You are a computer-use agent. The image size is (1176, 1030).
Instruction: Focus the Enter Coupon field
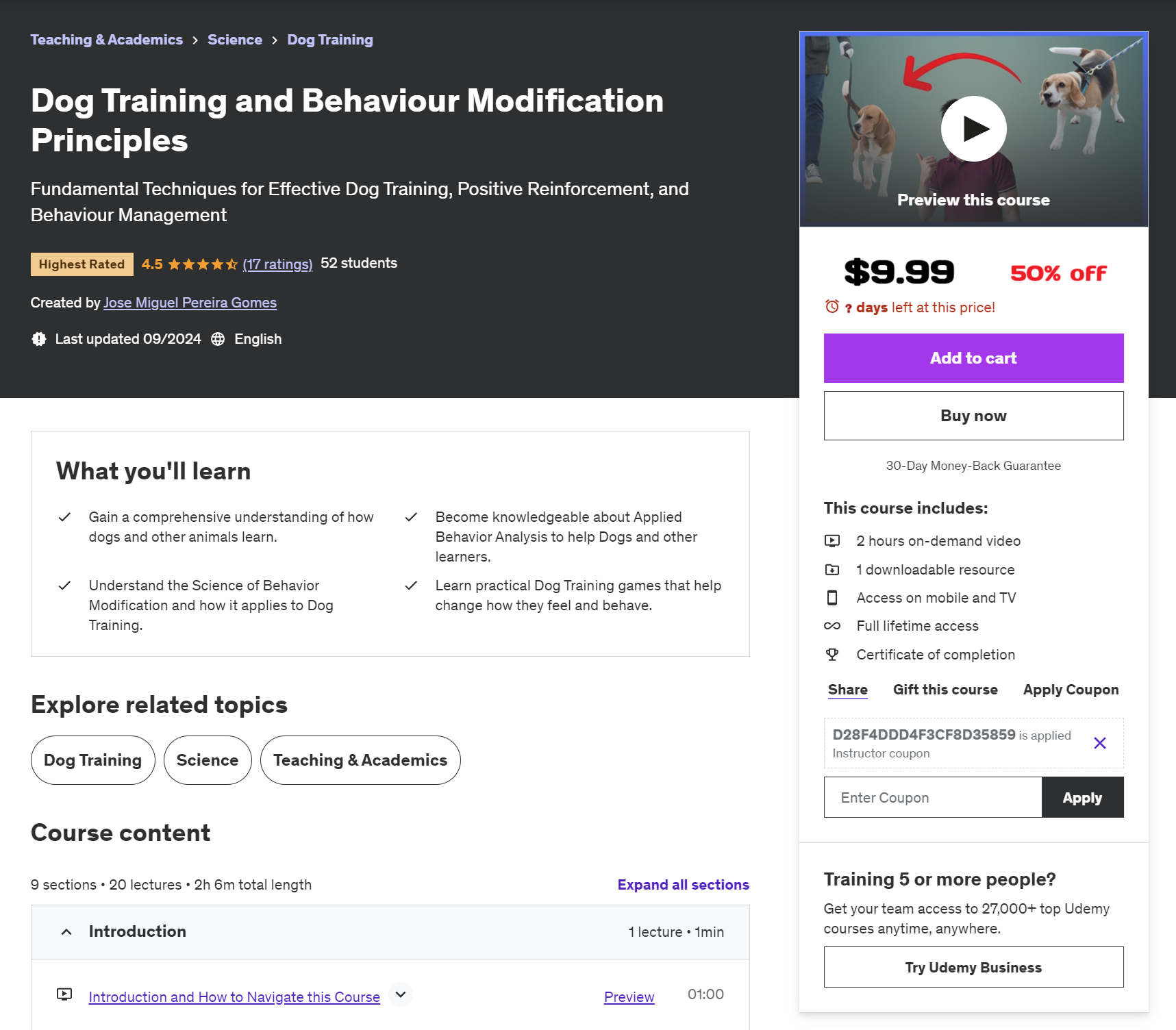point(933,797)
